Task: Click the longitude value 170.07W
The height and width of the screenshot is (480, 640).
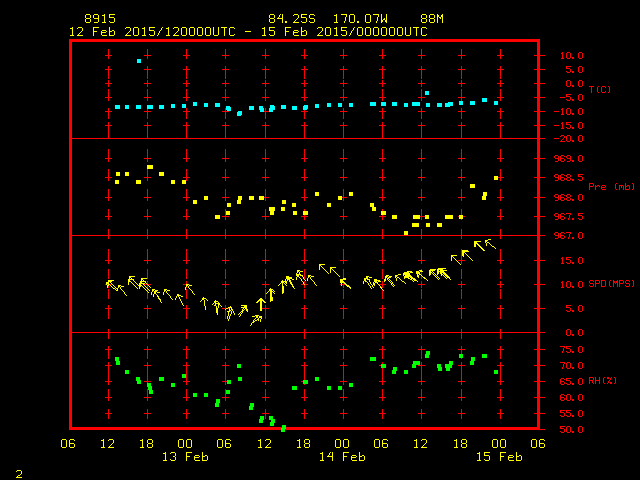Action: point(360,19)
